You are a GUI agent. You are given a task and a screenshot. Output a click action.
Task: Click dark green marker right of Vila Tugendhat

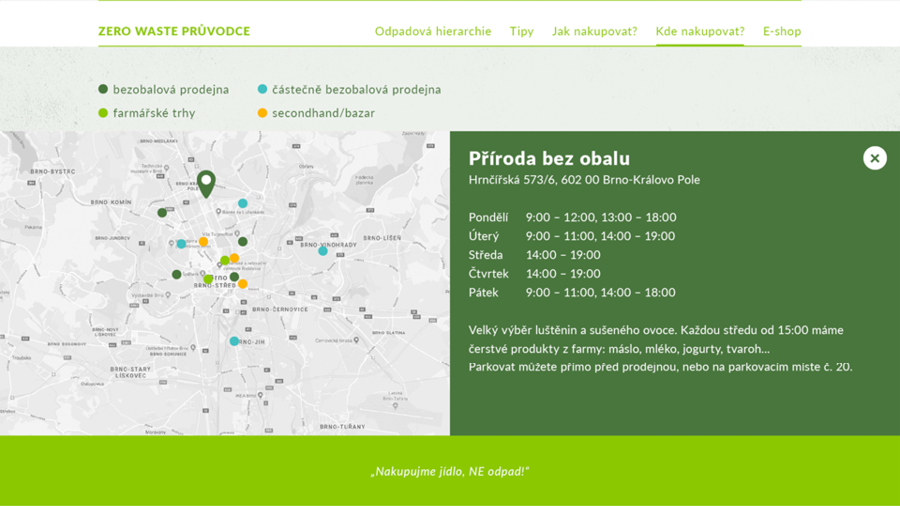[243, 242]
